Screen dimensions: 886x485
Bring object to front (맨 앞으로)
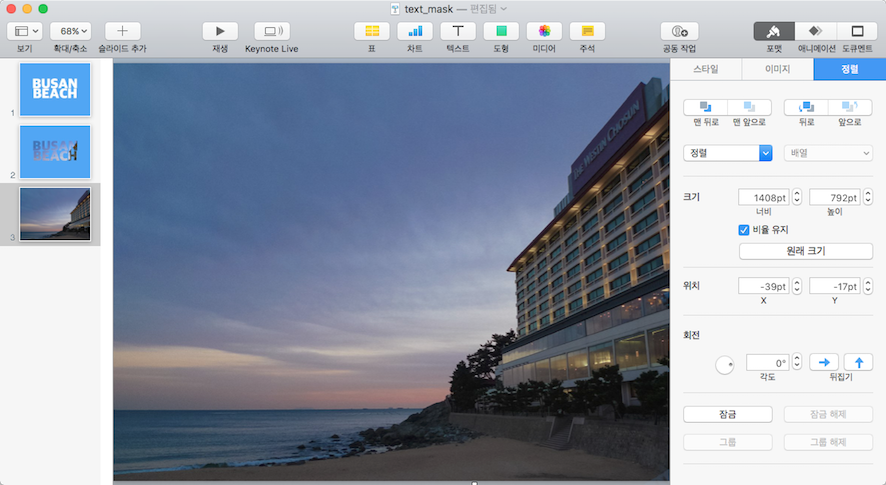point(749,107)
